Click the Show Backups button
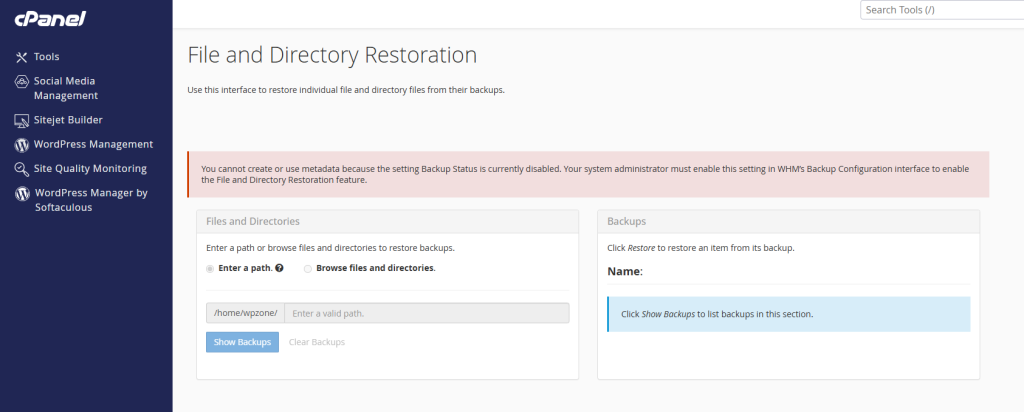Viewport: 1024px width, 412px height. 242,342
